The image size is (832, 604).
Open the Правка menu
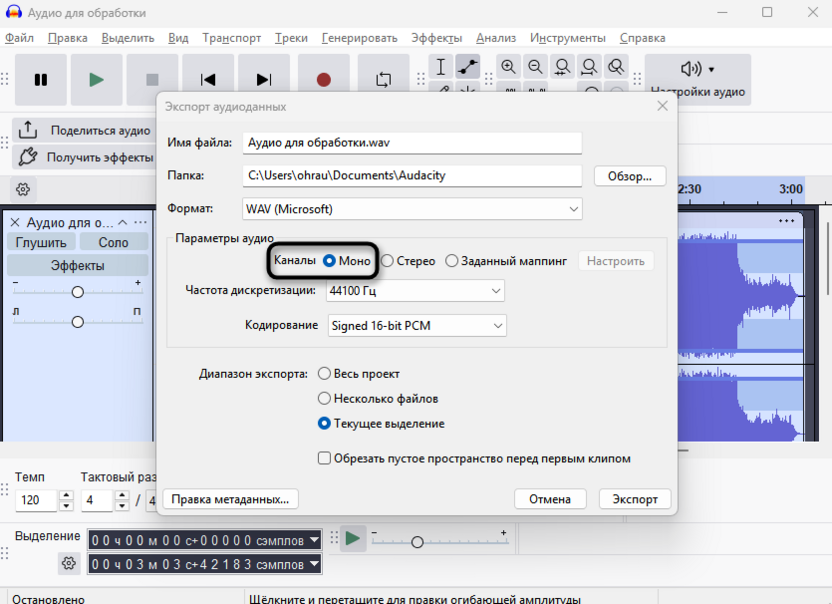(x=67, y=38)
